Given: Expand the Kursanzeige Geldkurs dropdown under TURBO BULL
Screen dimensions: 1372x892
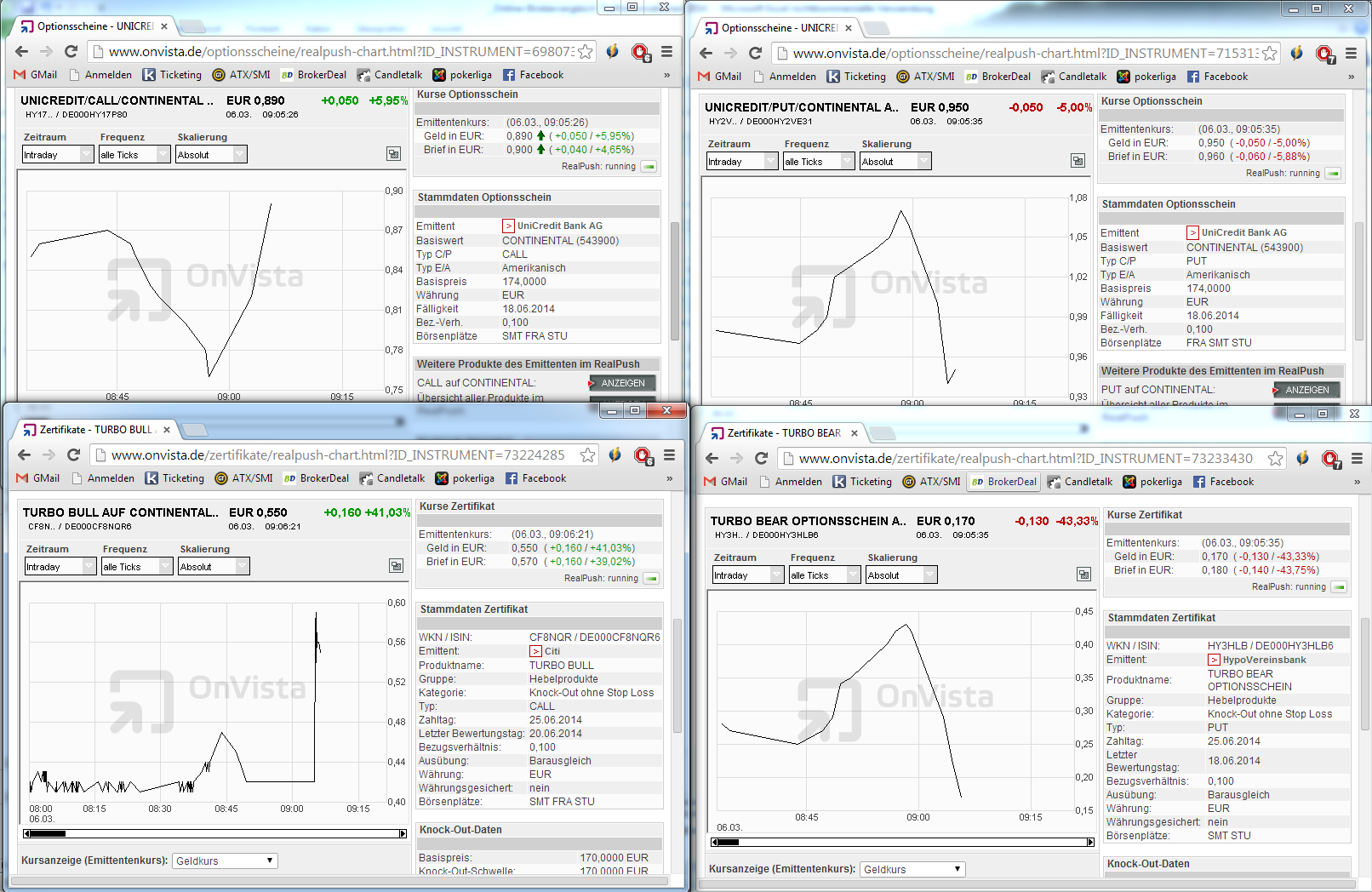Looking at the screenshot, I should click(x=225, y=861).
